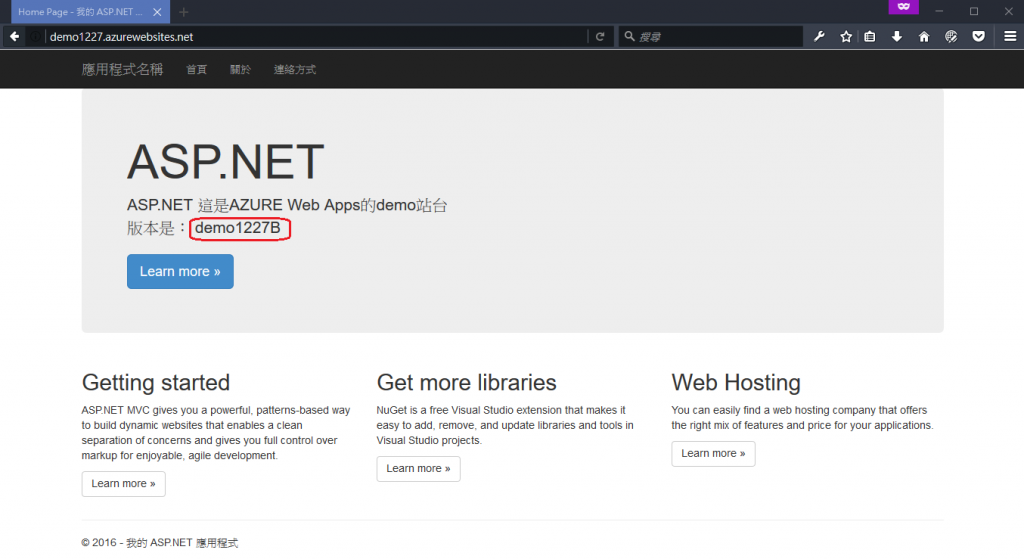Click the Web Hosting heading
Screen dimensions: 1024x559
736,382
